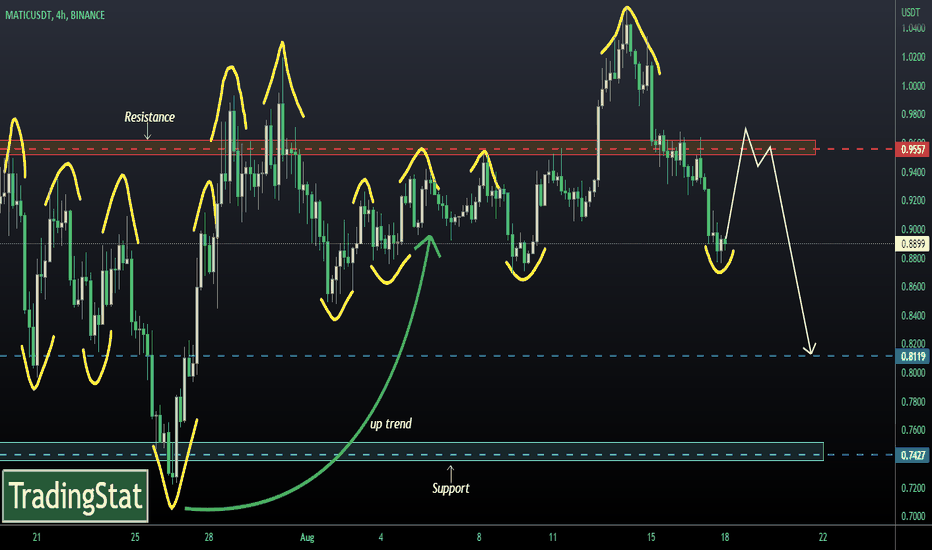Click the 8 date on time axis
Image resolution: width=932 pixels, height=550 pixels.
coord(479,538)
